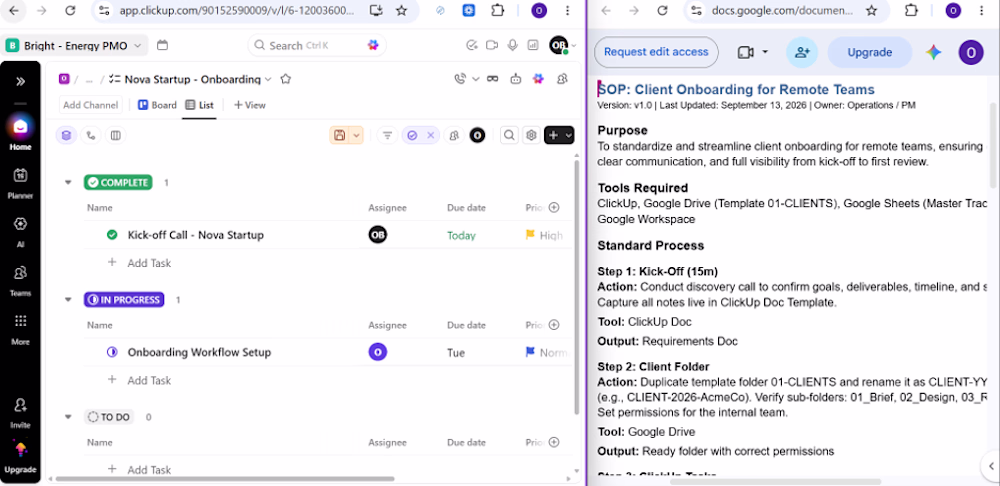This screenshot has height=486, width=1000.
Task: Click Google Docs video meeting icon
Action: [x=746, y=52]
